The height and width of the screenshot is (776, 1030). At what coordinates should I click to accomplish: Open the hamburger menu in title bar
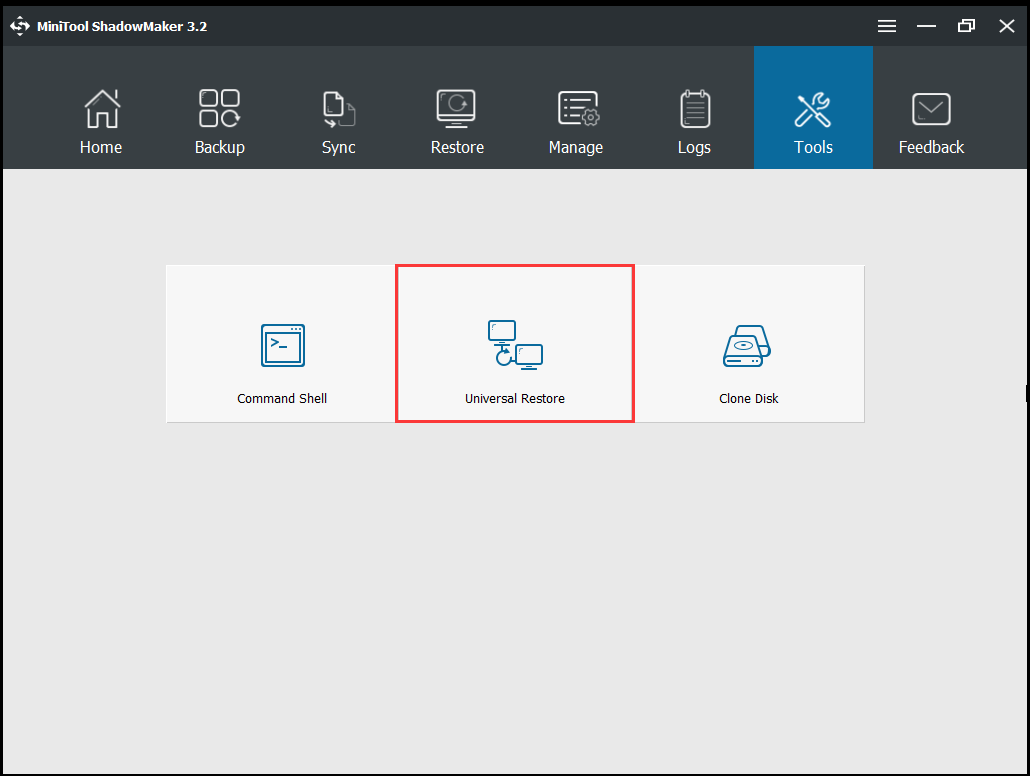point(887,26)
